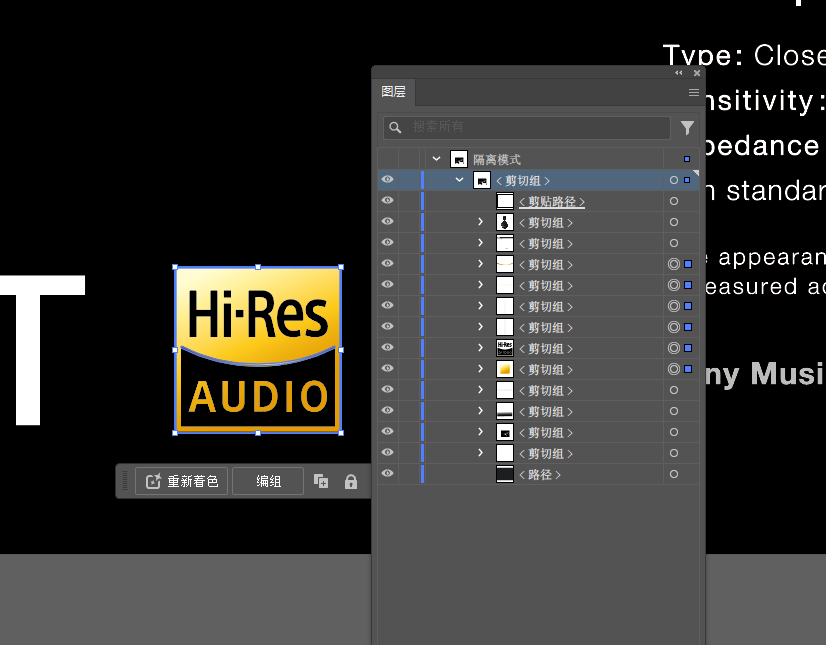Screen dimensions: 826x645
Task: Click the blue selection square of the highlighted <剪切组> row
Action: point(687,180)
